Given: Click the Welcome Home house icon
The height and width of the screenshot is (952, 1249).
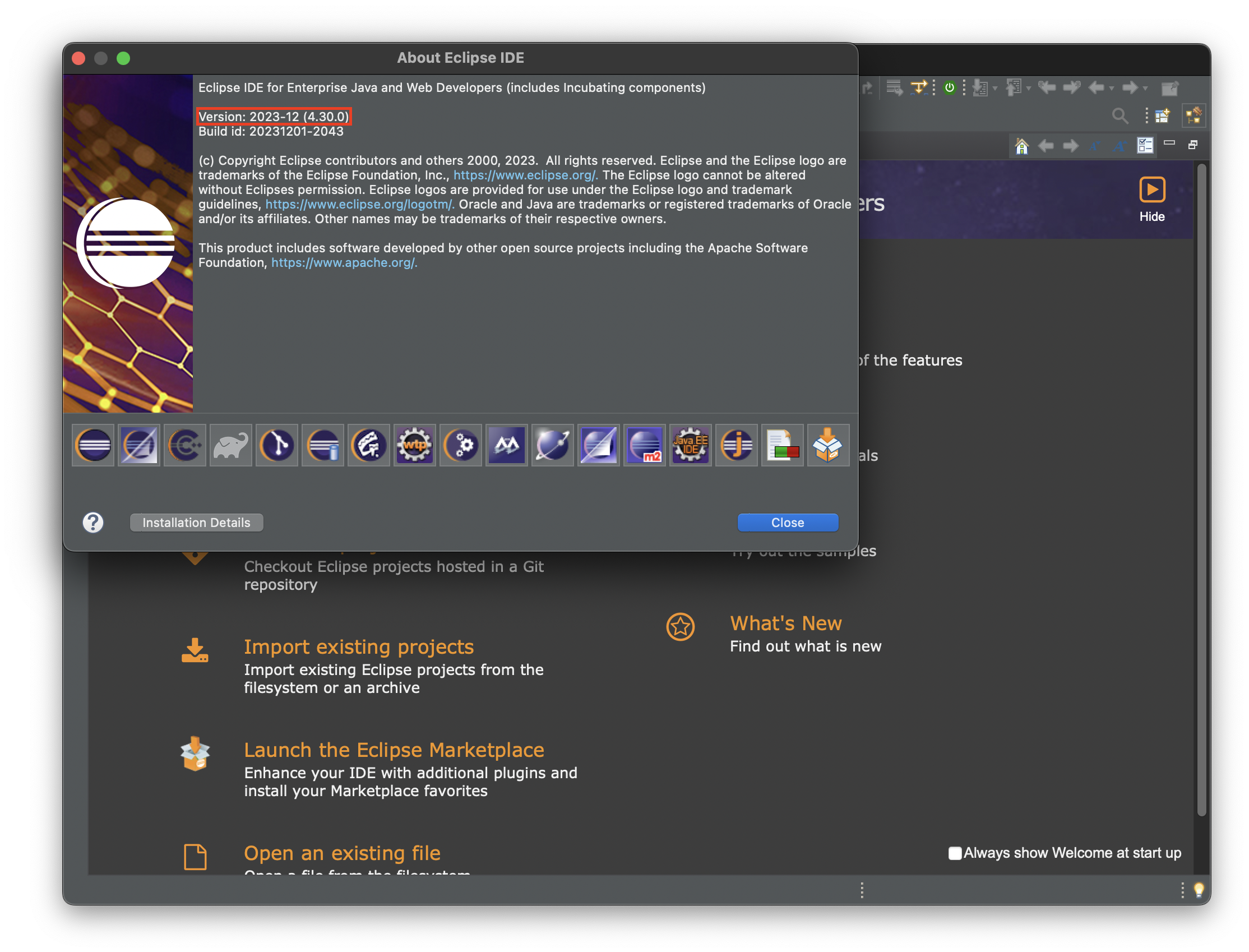Looking at the screenshot, I should 1021,146.
